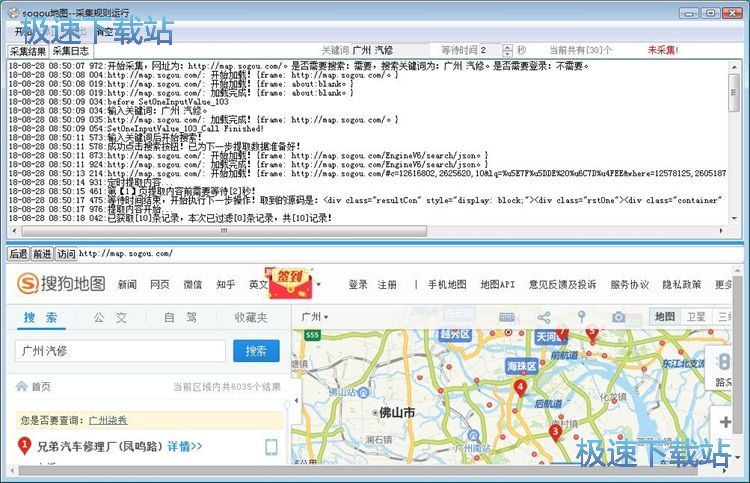Select the 自驾 driving tab
Image resolution: width=750 pixels, height=483 pixels.
[x=180, y=317]
